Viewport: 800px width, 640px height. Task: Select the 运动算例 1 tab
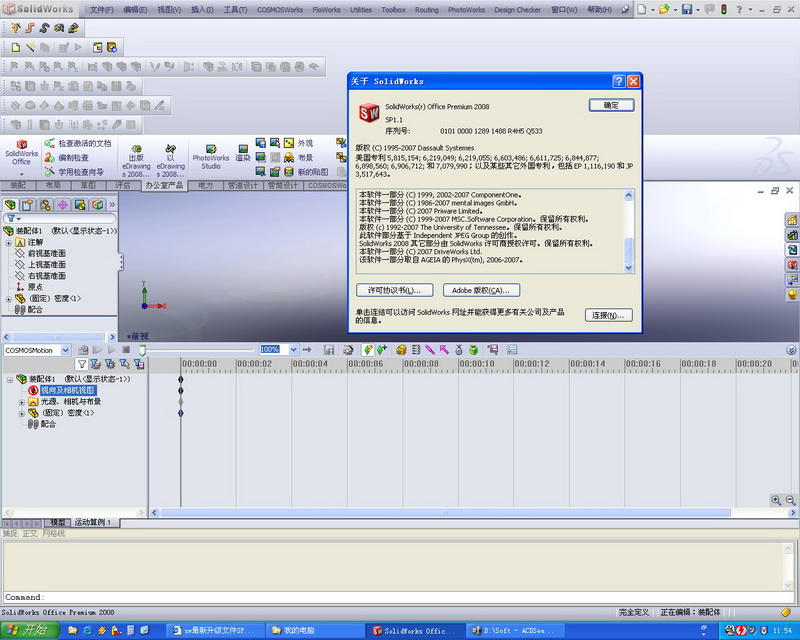pyautogui.click(x=92, y=522)
